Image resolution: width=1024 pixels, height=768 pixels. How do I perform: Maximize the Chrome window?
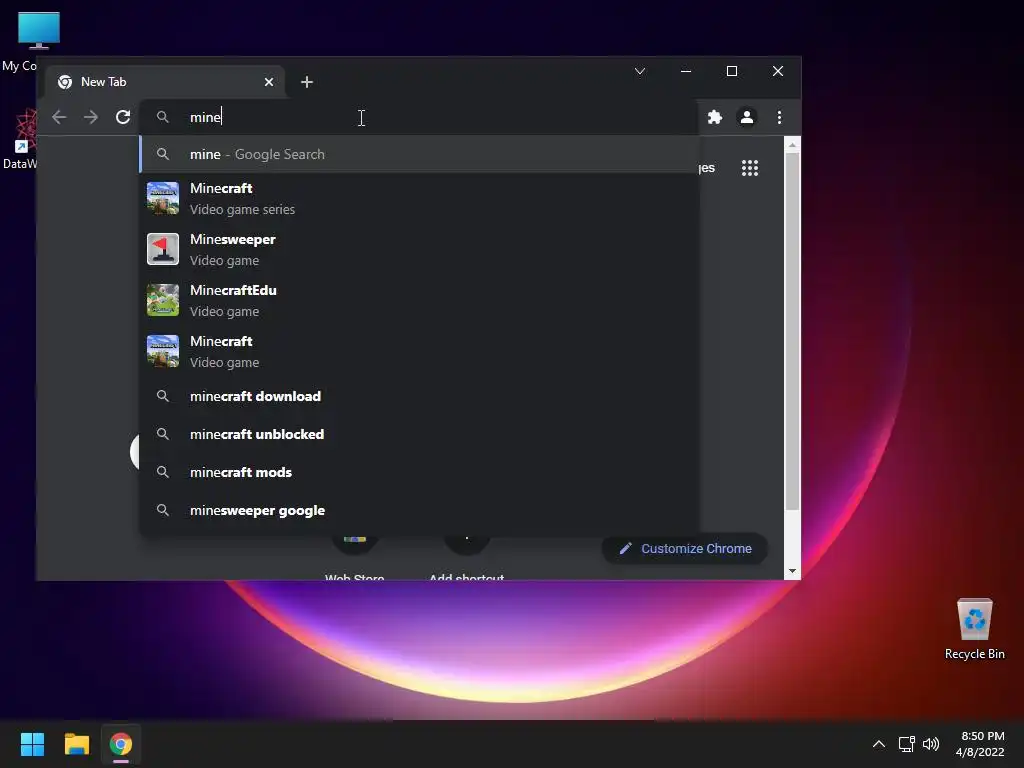tap(732, 71)
